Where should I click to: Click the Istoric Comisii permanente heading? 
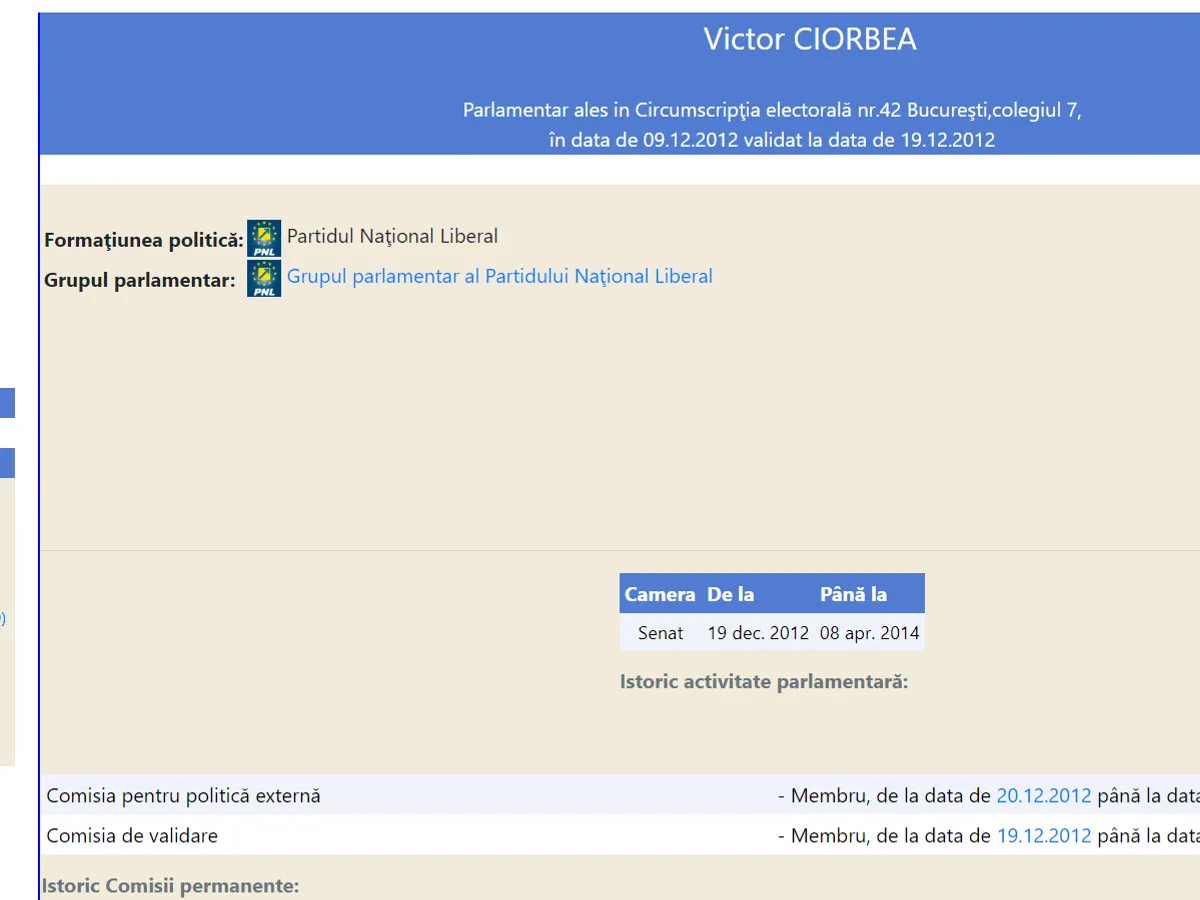point(171,886)
